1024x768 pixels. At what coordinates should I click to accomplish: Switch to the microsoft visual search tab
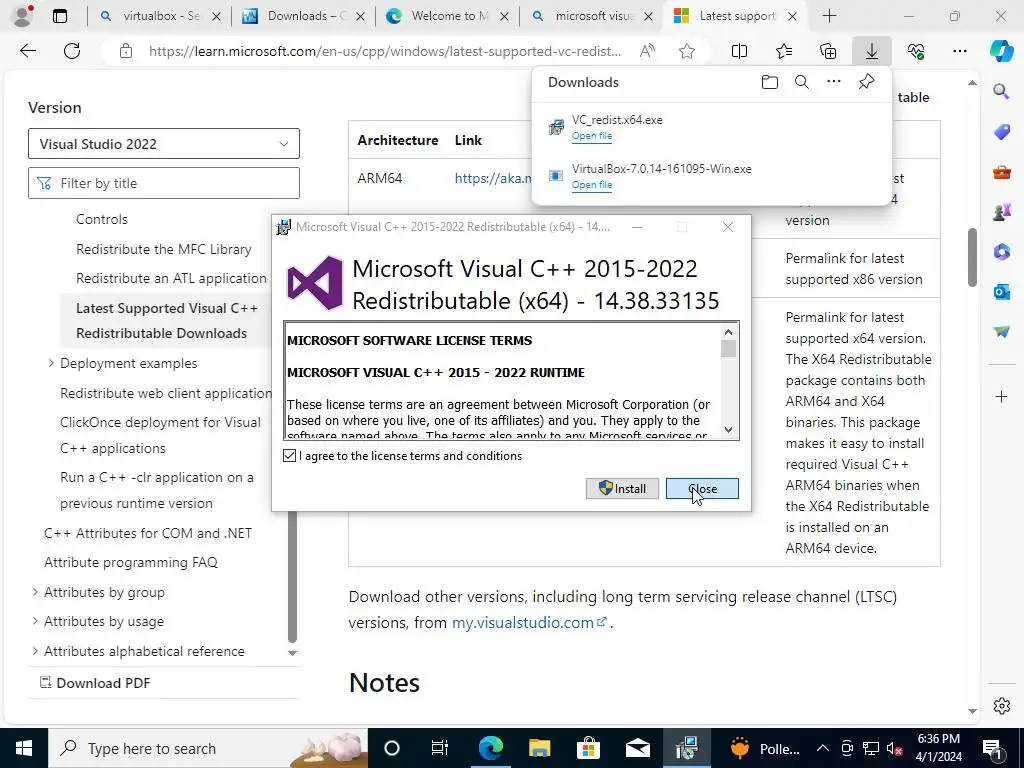pos(592,16)
